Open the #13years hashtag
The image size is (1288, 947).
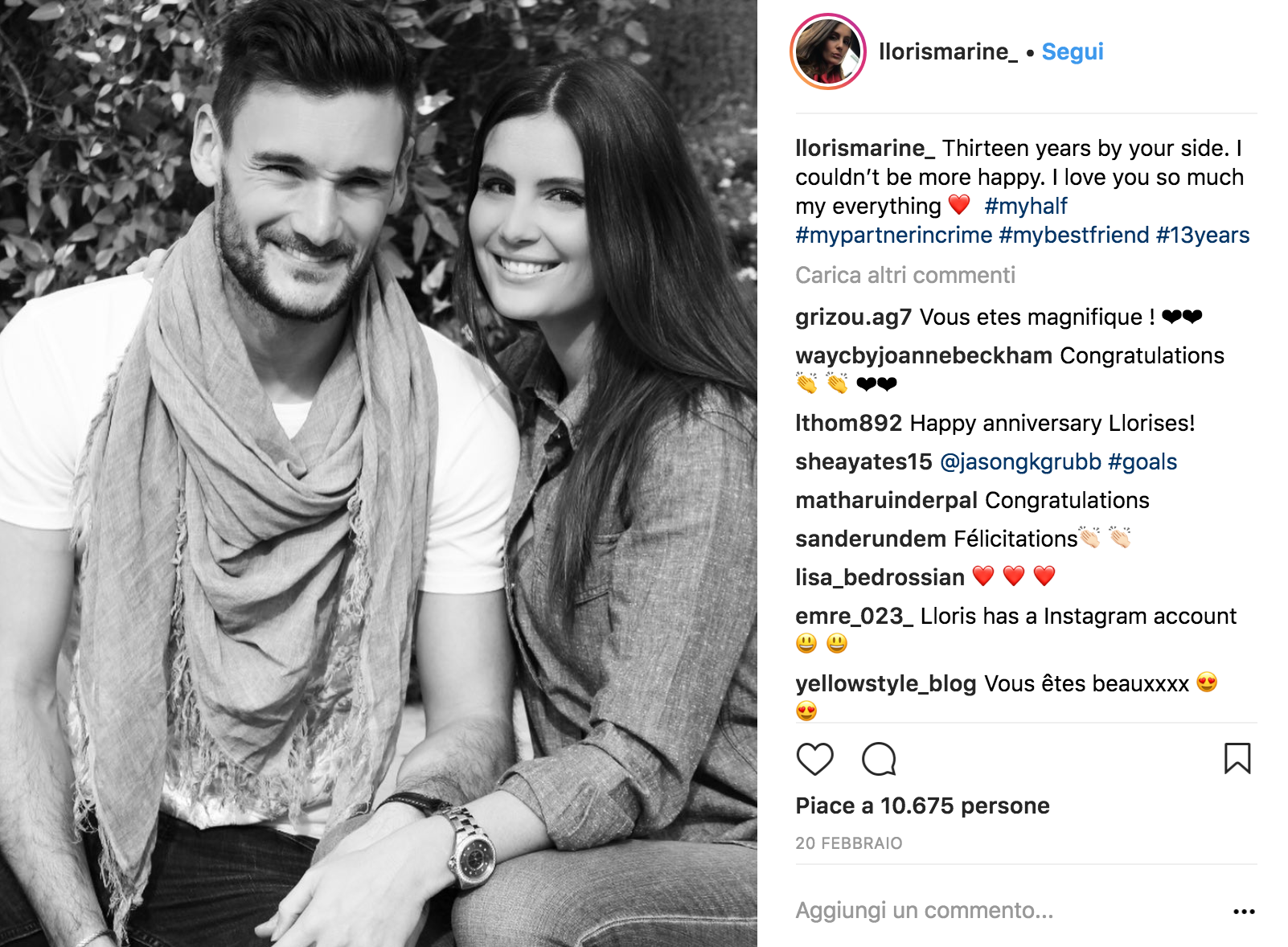(x=1203, y=235)
